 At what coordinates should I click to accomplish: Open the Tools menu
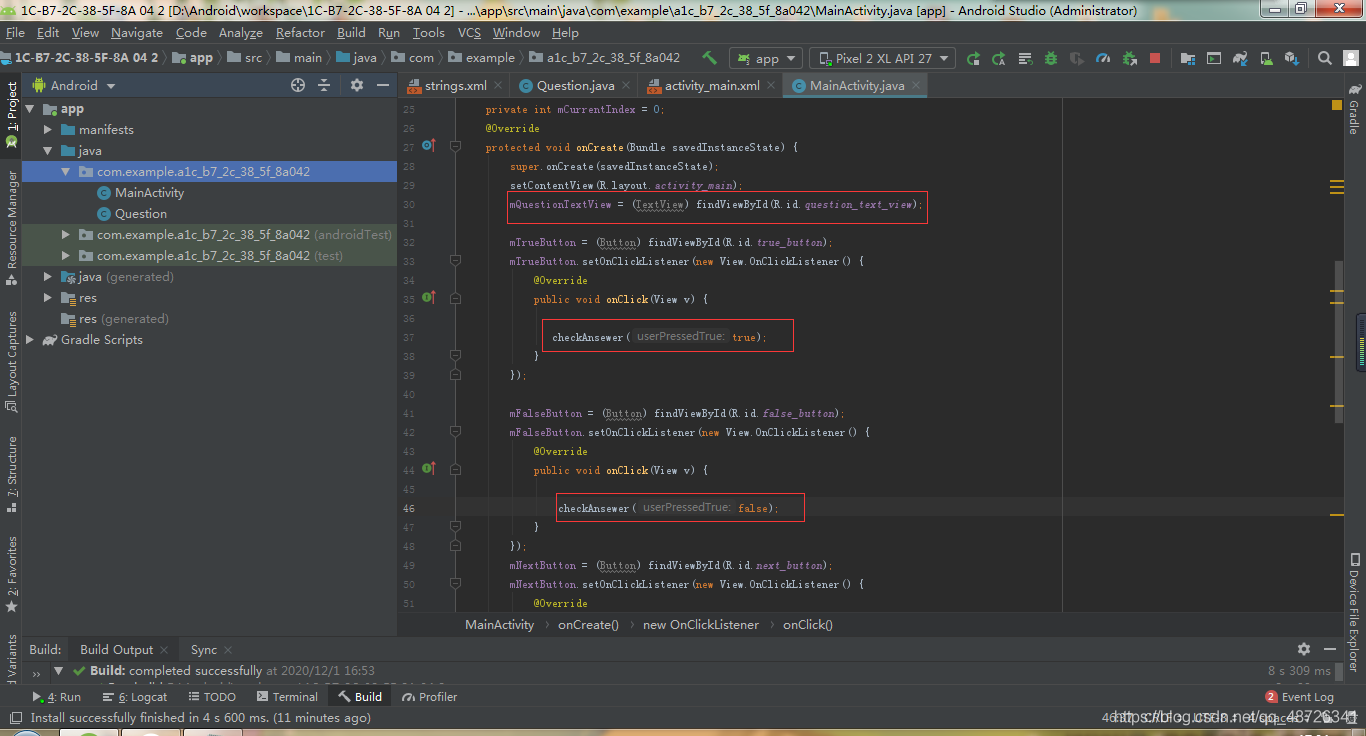click(x=428, y=33)
